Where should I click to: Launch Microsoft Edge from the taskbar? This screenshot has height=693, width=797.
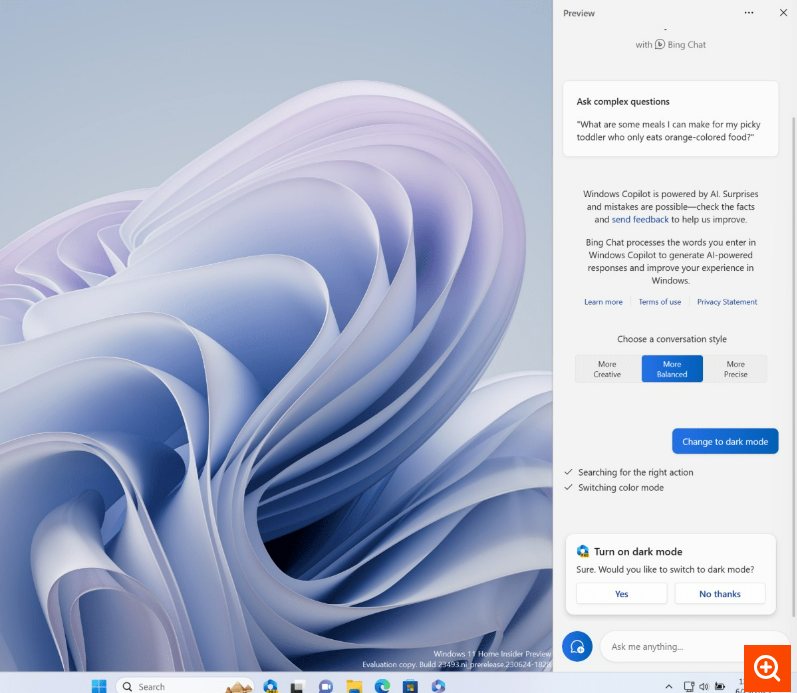(x=382, y=686)
